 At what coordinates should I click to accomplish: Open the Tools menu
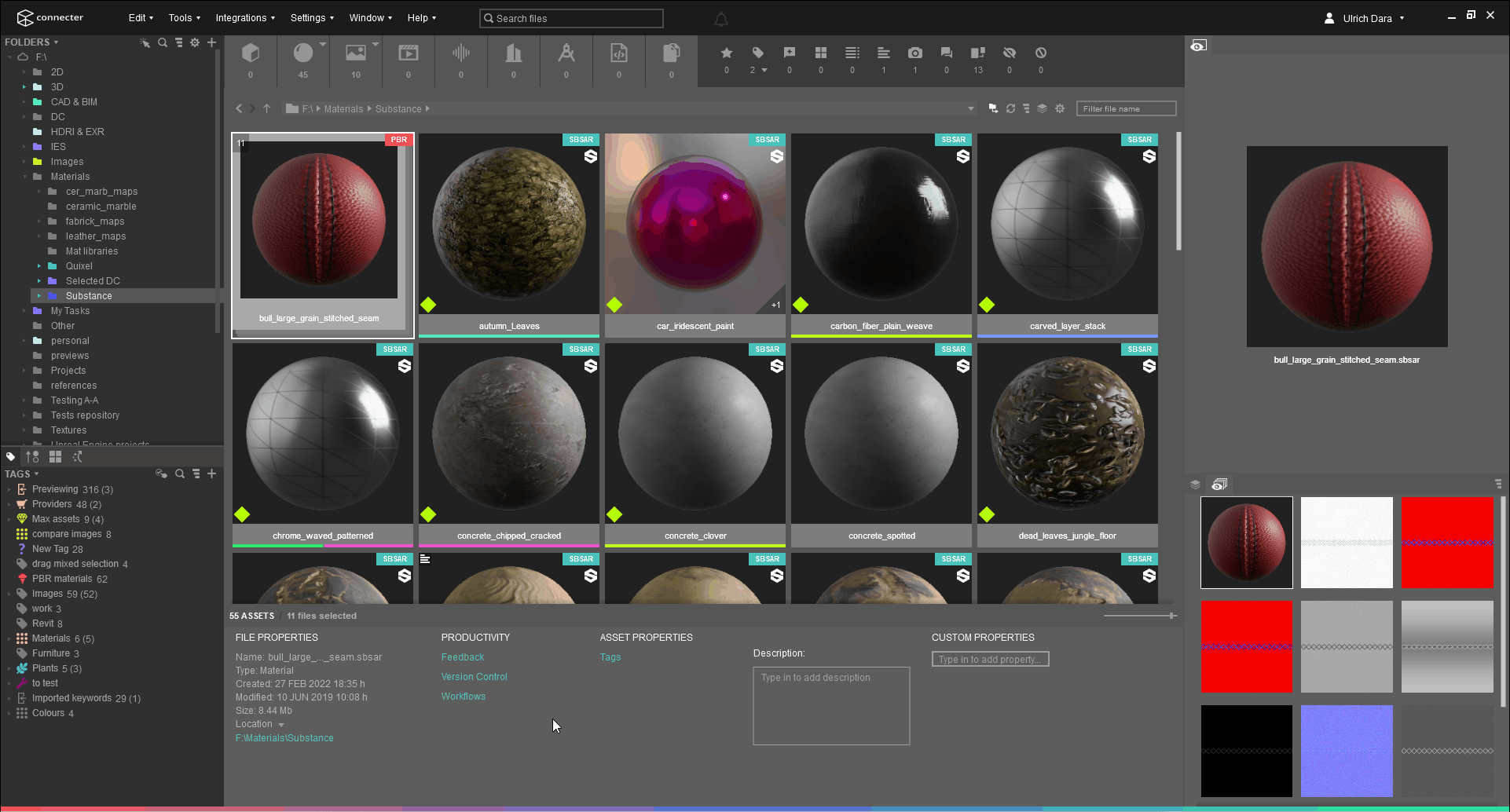pos(185,18)
